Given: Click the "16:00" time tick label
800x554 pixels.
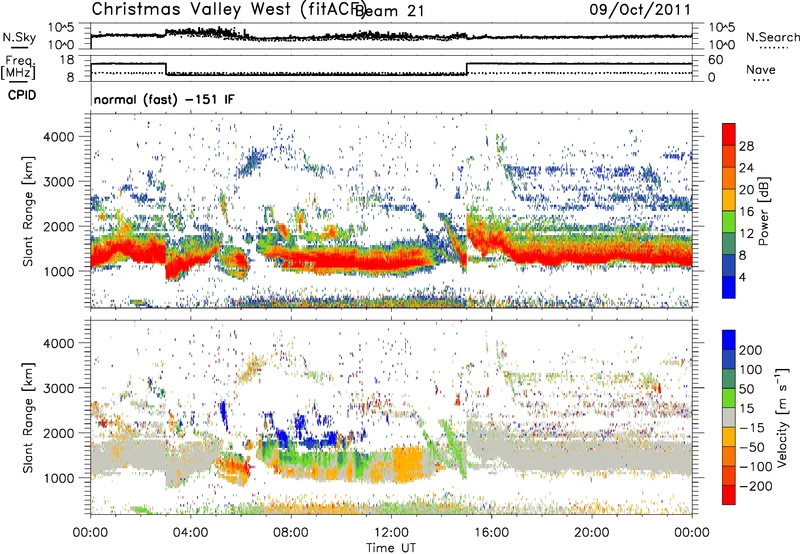Looking at the screenshot, I should pyautogui.click(x=491, y=533).
